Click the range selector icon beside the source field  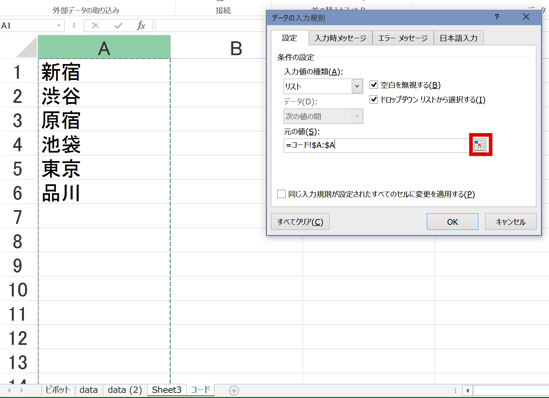(480, 145)
